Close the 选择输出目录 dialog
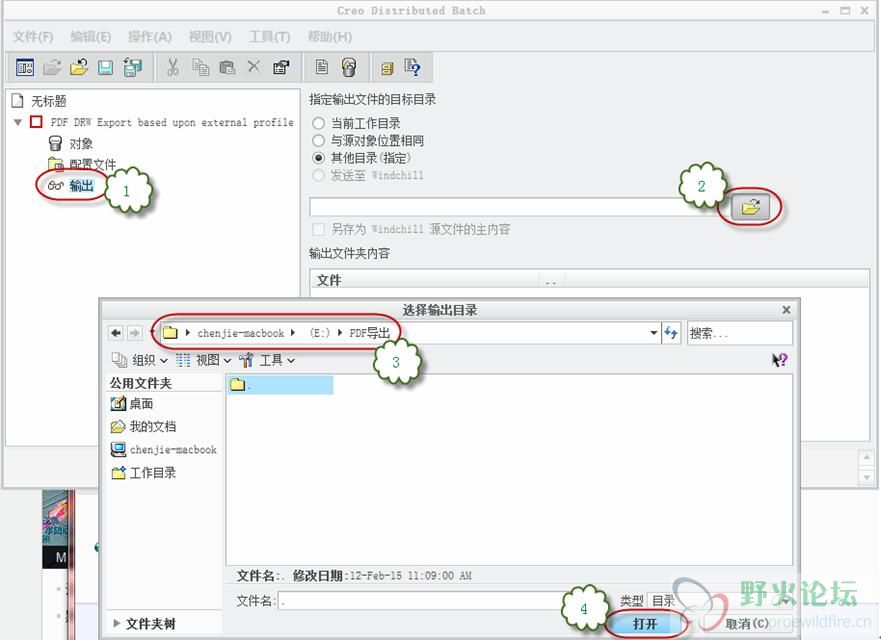Viewport: 881px width, 640px height. coord(786,310)
